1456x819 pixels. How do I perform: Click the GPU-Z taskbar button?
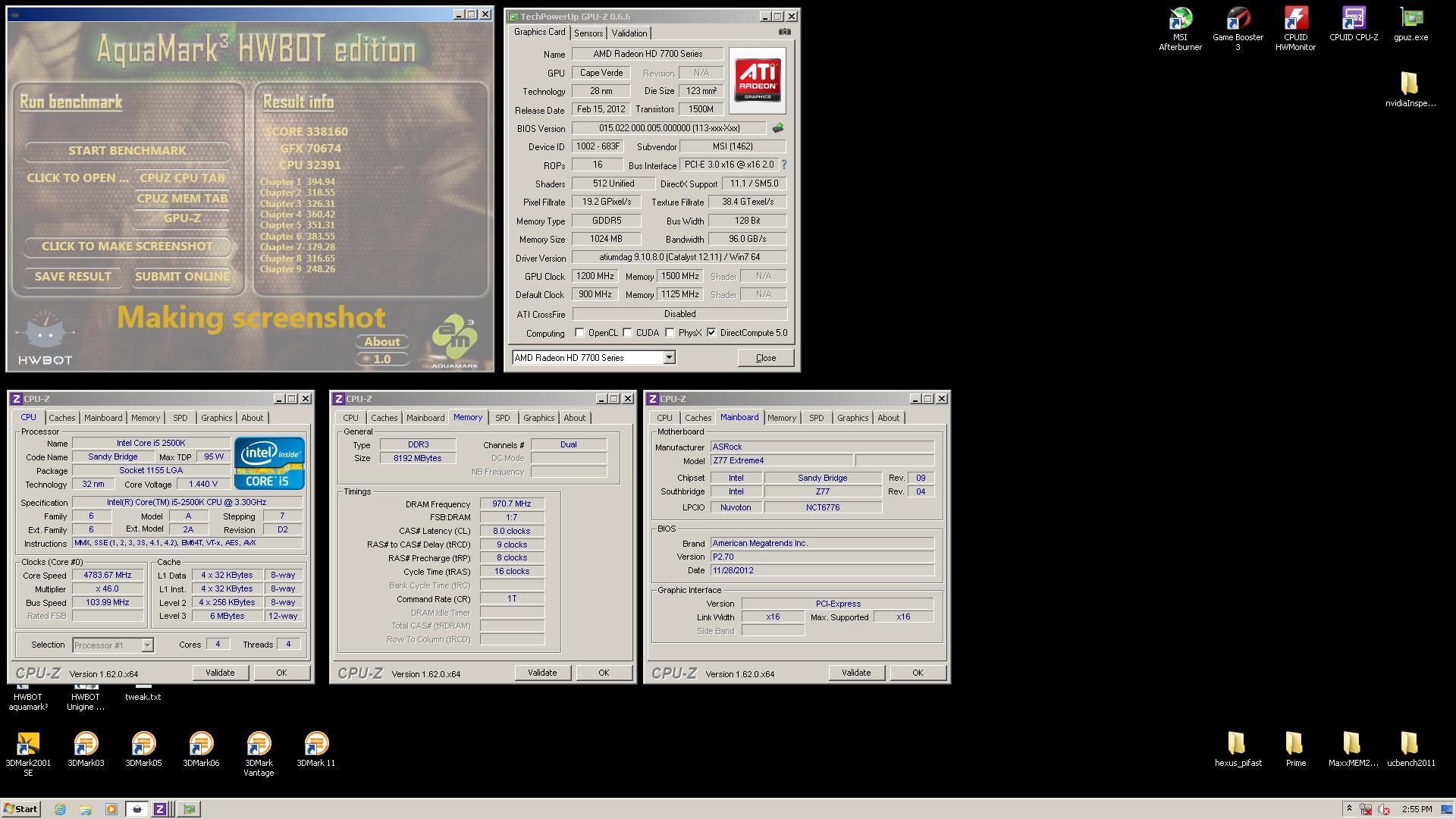click(189, 809)
